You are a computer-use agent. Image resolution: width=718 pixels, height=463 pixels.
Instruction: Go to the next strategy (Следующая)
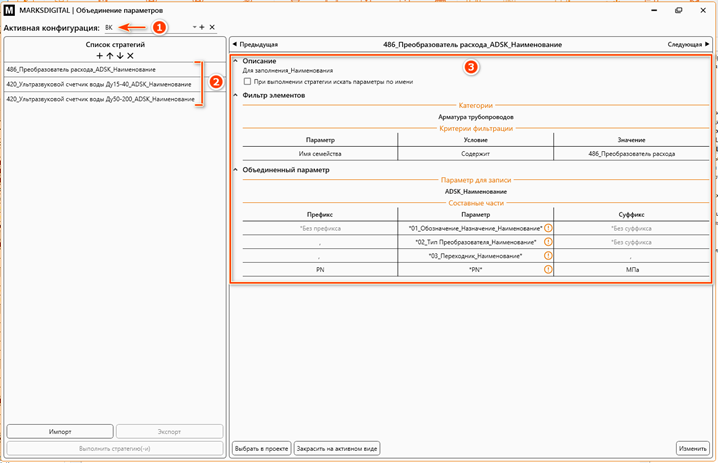click(689, 45)
